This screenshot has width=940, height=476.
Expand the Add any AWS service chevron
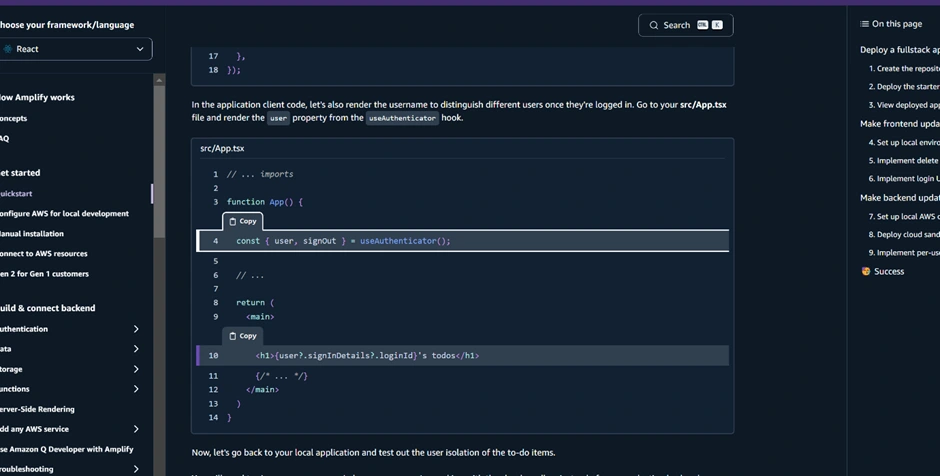pos(136,429)
